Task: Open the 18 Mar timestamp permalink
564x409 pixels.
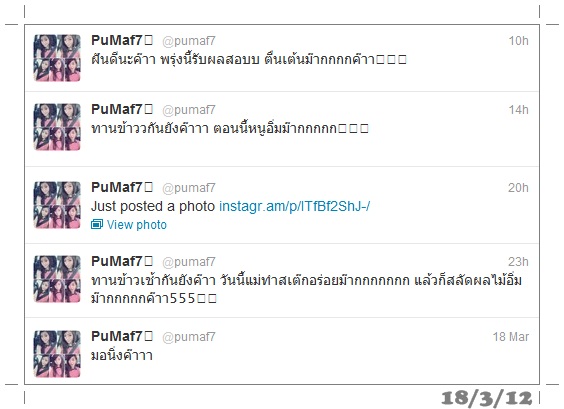Action: [511, 337]
